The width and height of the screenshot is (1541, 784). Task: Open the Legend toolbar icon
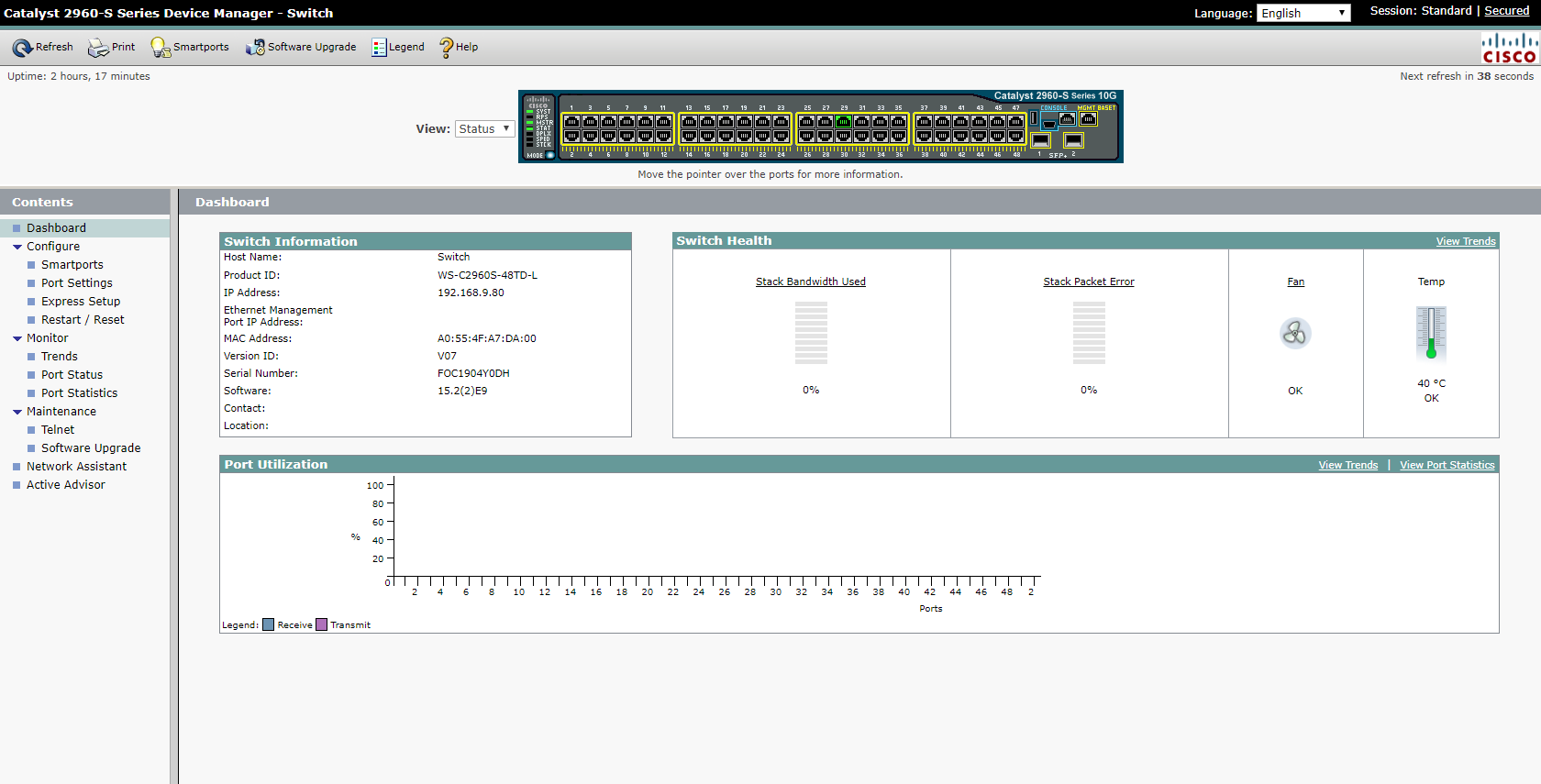tap(379, 48)
